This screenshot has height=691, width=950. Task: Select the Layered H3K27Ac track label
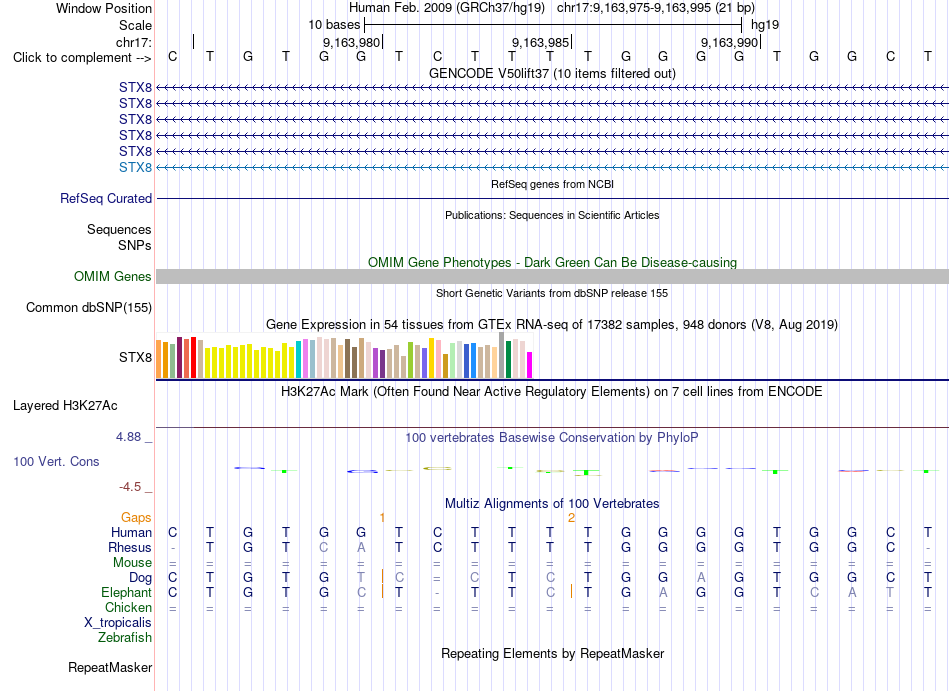65,406
